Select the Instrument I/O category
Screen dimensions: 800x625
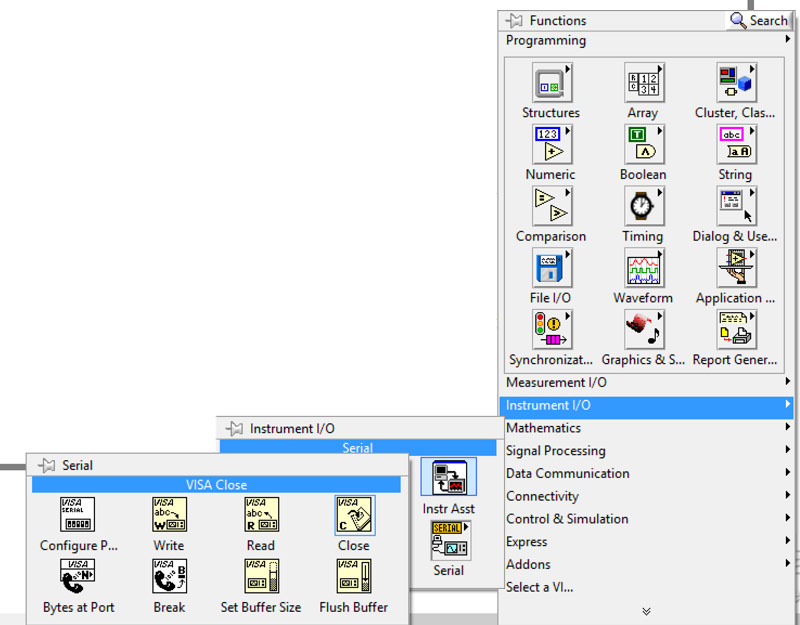(x=646, y=406)
